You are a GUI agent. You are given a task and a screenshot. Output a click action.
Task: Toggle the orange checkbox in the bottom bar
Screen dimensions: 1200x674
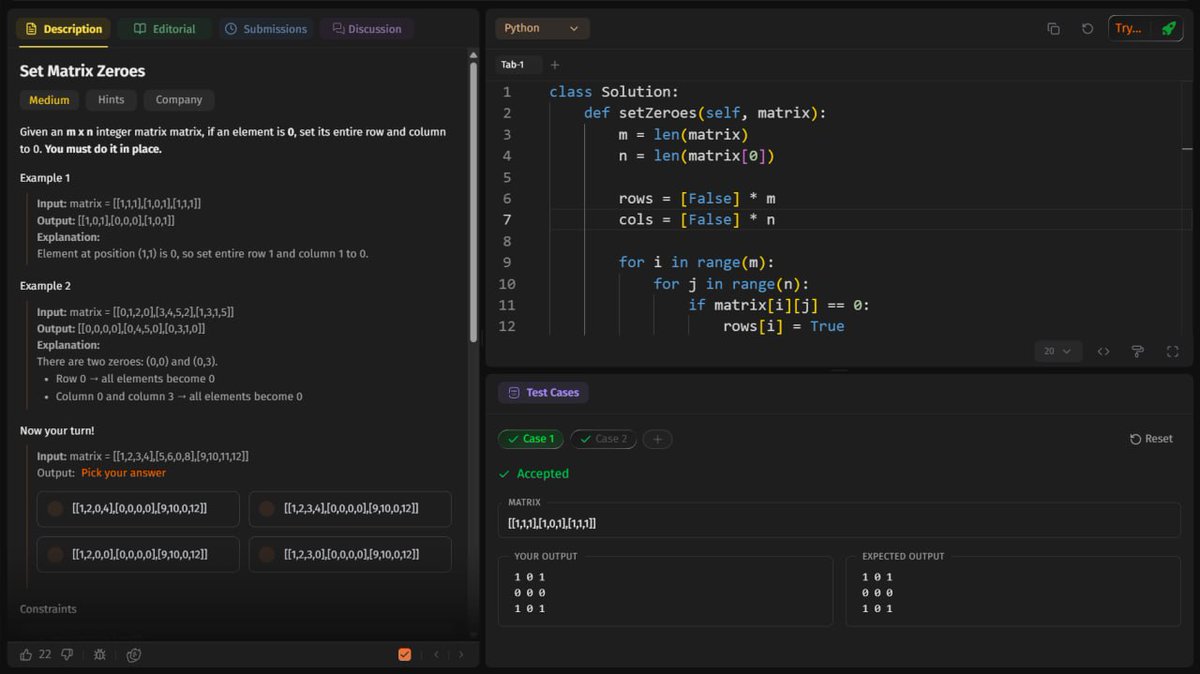pyautogui.click(x=405, y=654)
